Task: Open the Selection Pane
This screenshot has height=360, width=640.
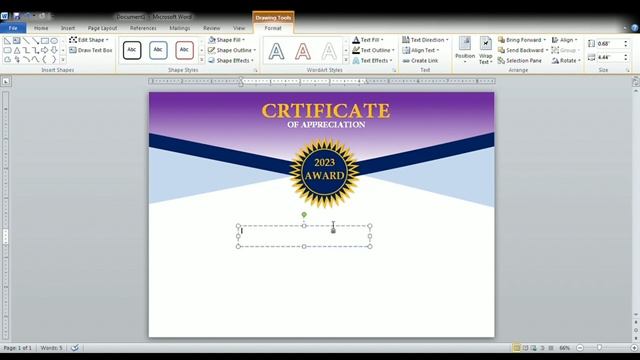Action: 520,60
